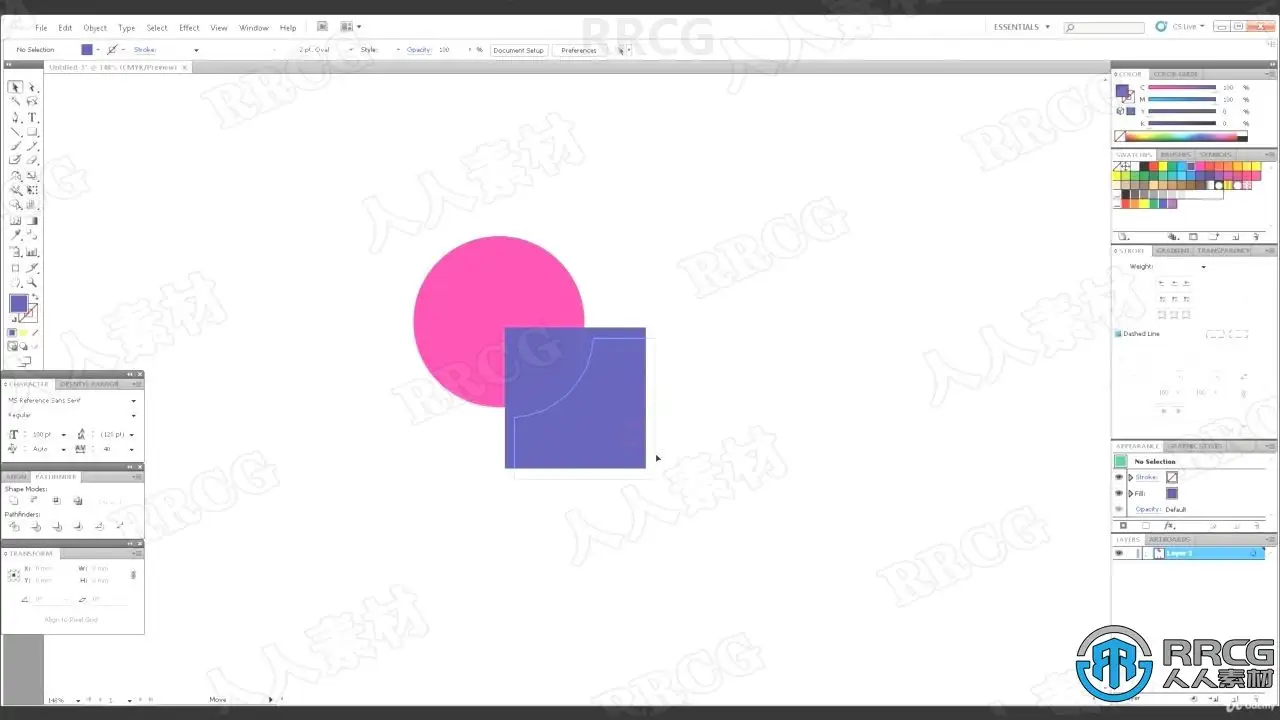Select the Blob Brush tool
This screenshot has width=1280, height=720.
(15, 160)
